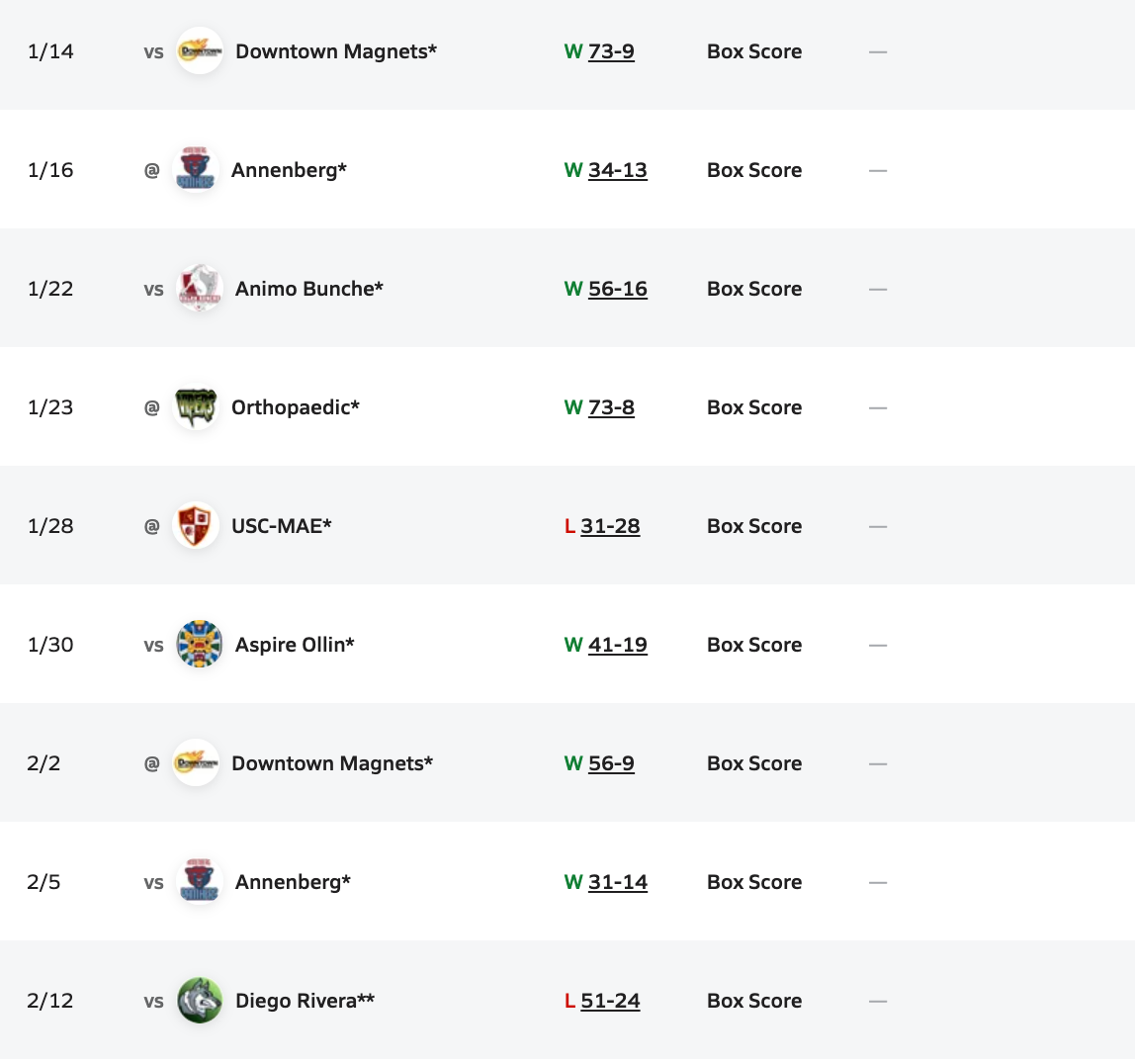Open the Animo Bunche team logo

coord(200,289)
